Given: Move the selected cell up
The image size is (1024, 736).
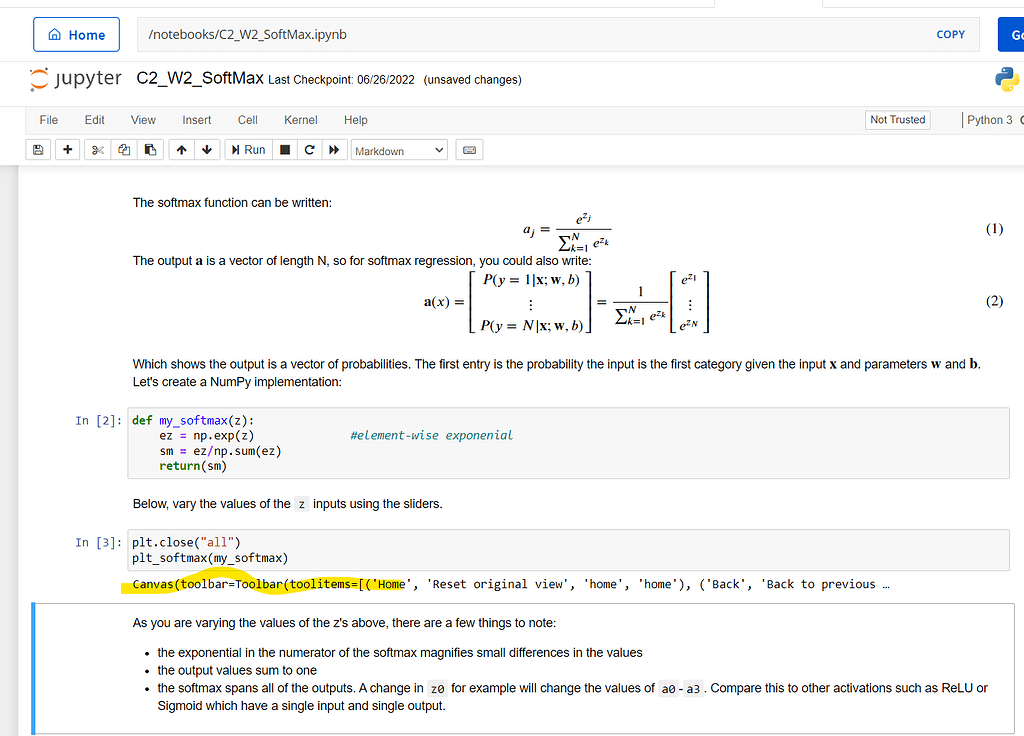Looking at the screenshot, I should pos(183,149).
